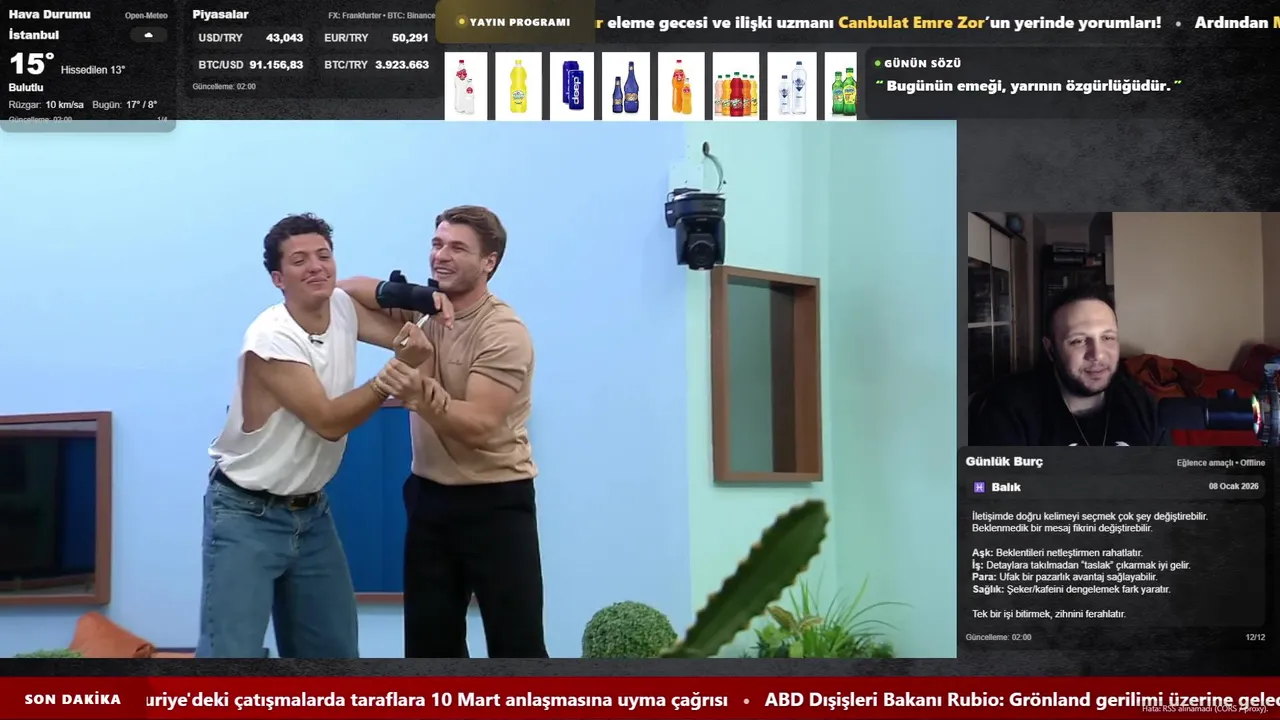Click the 'Balık' zodiac sign name

1006,487
